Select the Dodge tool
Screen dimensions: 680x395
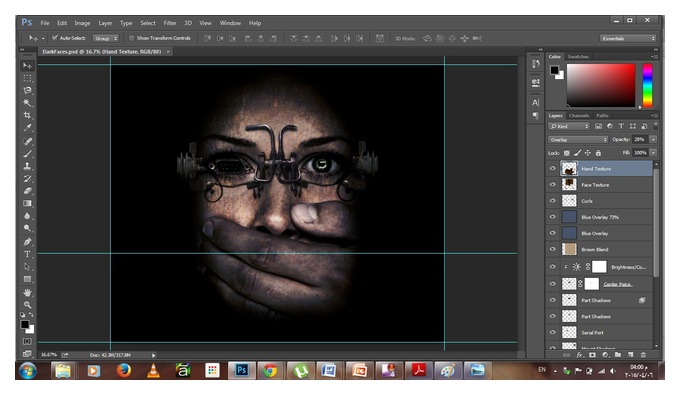coord(27,228)
